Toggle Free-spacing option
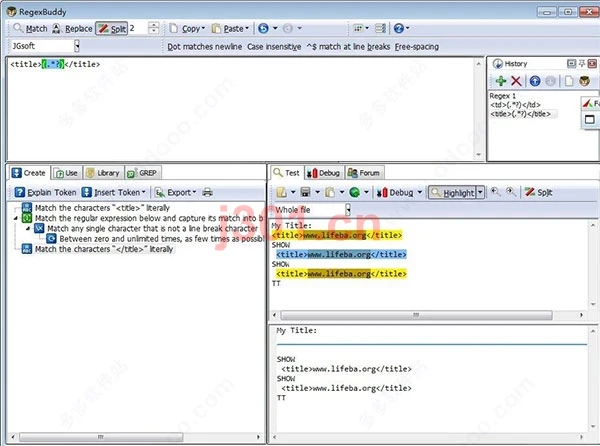The width and height of the screenshot is (600, 446). coord(417,47)
